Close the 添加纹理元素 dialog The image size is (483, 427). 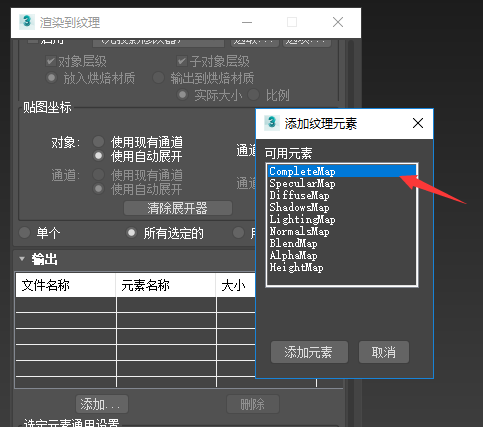[x=418, y=123]
